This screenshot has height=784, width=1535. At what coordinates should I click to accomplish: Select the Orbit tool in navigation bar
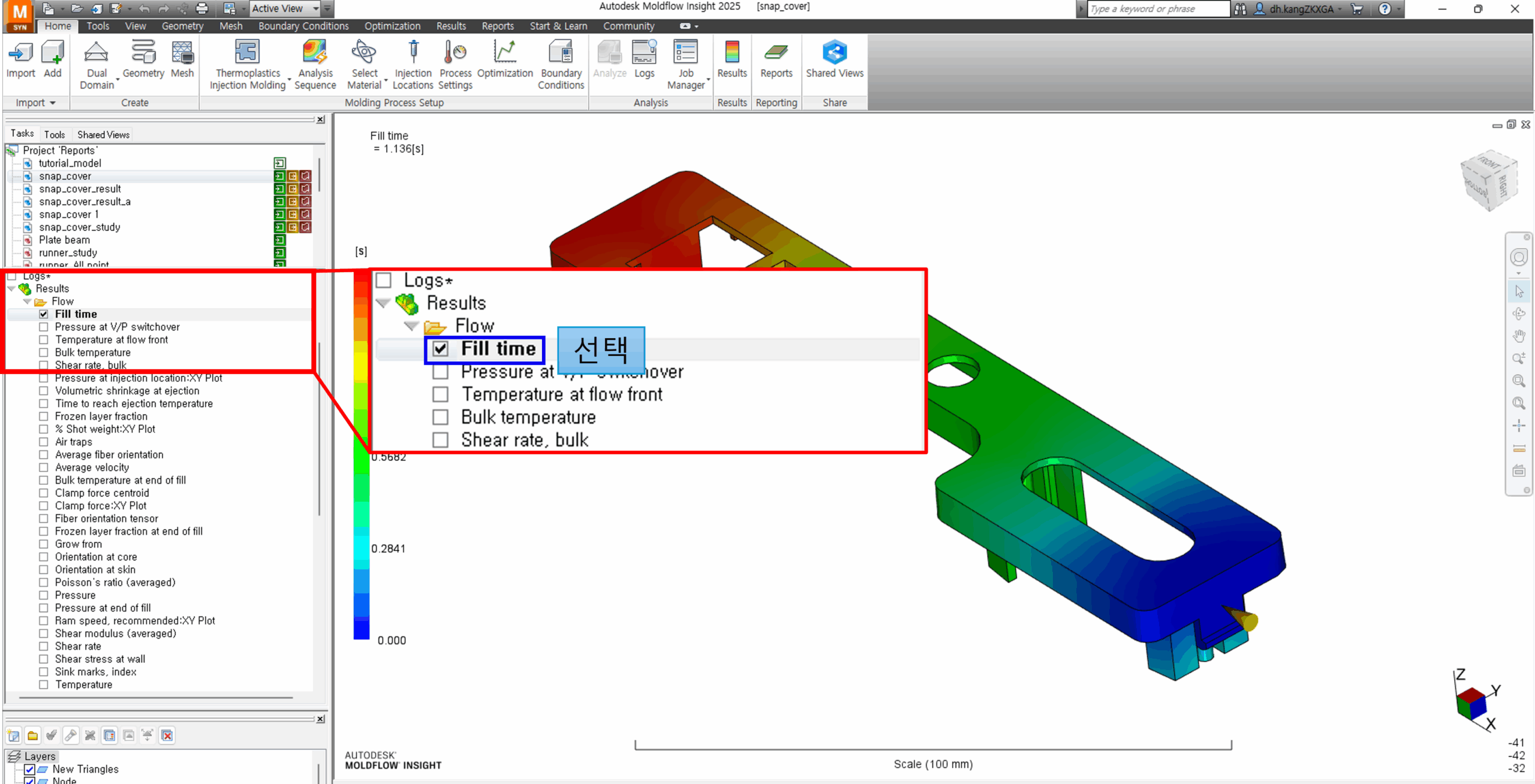click(1519, 313)
